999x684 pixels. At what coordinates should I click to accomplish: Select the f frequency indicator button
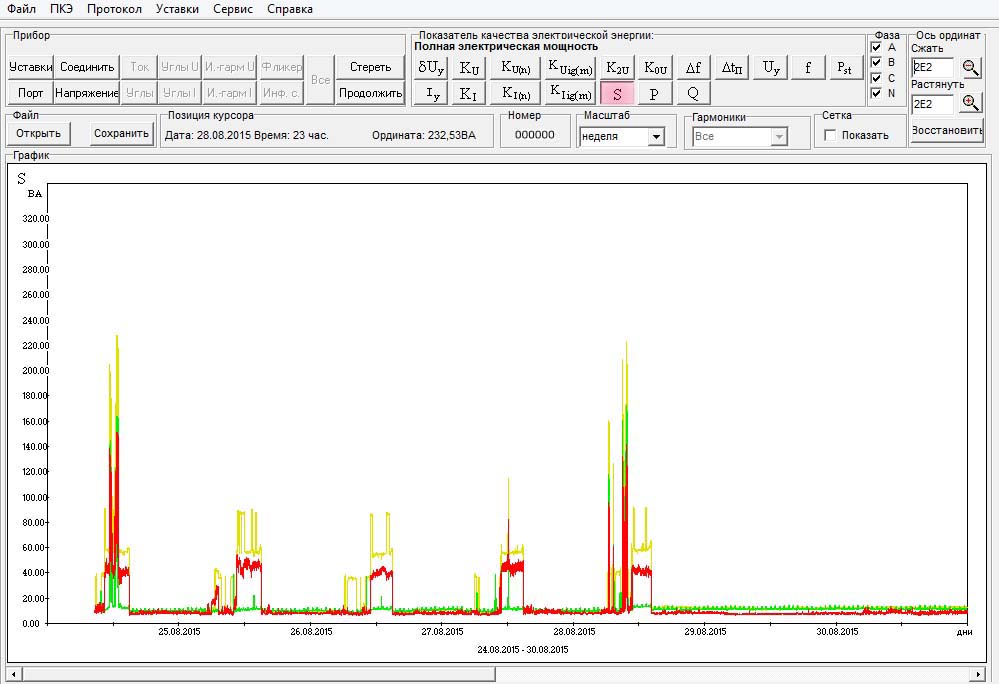(808, 68)
